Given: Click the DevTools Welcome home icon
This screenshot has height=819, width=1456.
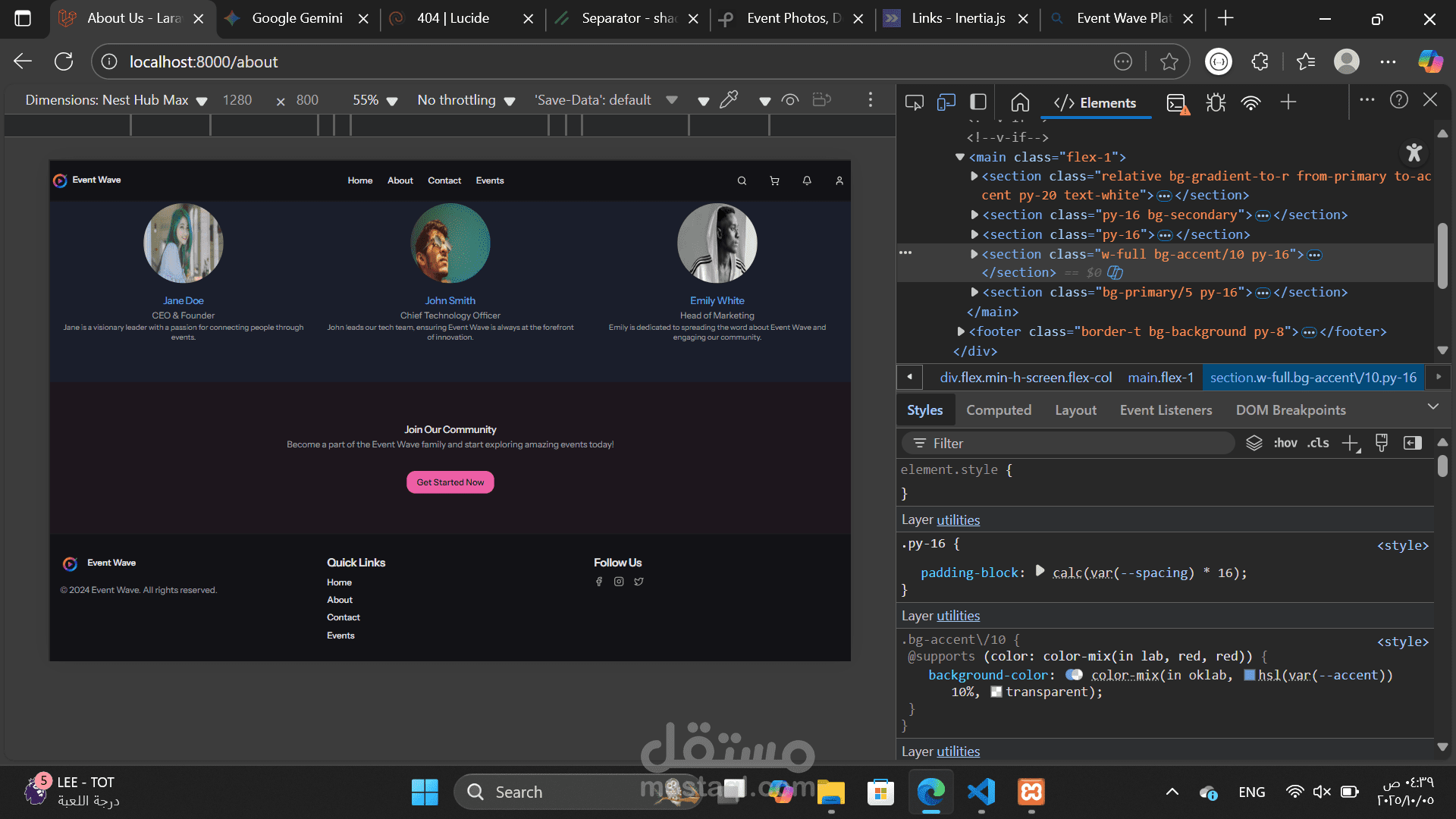Looking at the screenshot, I should (1020, 102).
